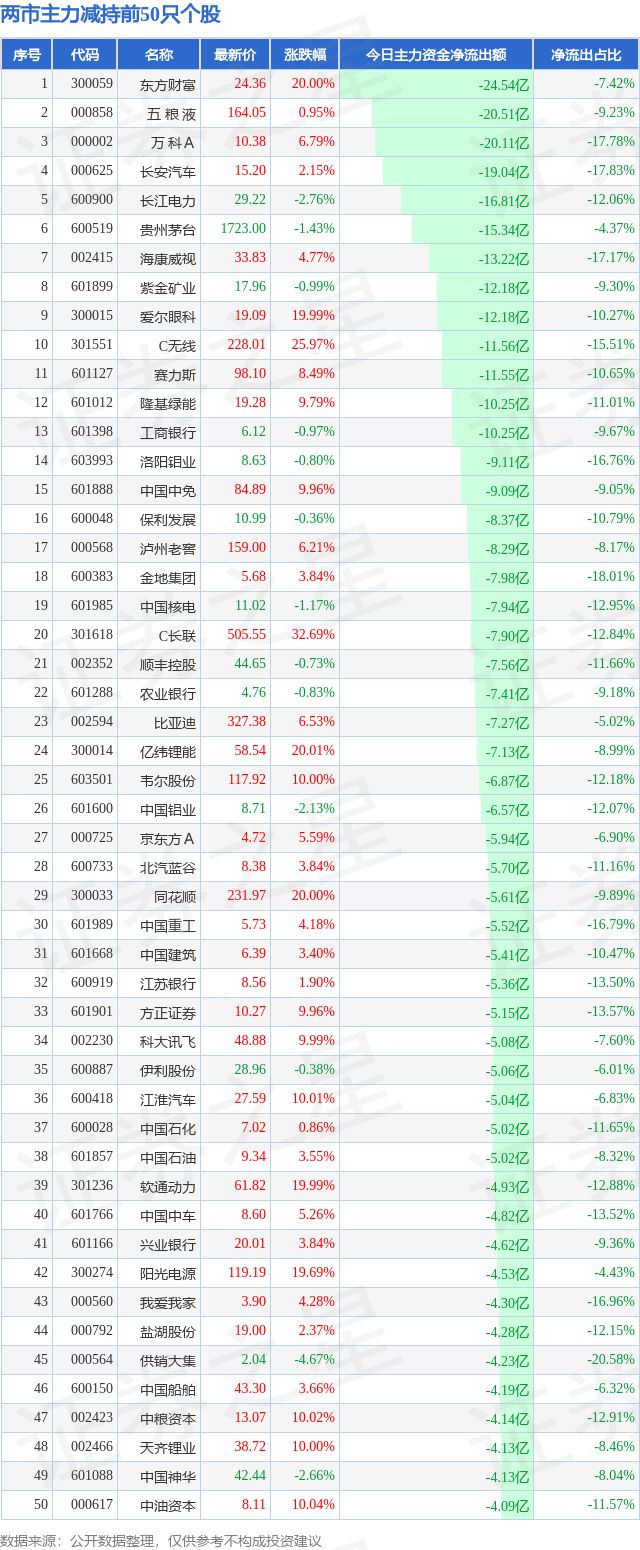640x1550 pixels.
Task: Click the stock name 泸州老窖
Action: tap(168, 548)
